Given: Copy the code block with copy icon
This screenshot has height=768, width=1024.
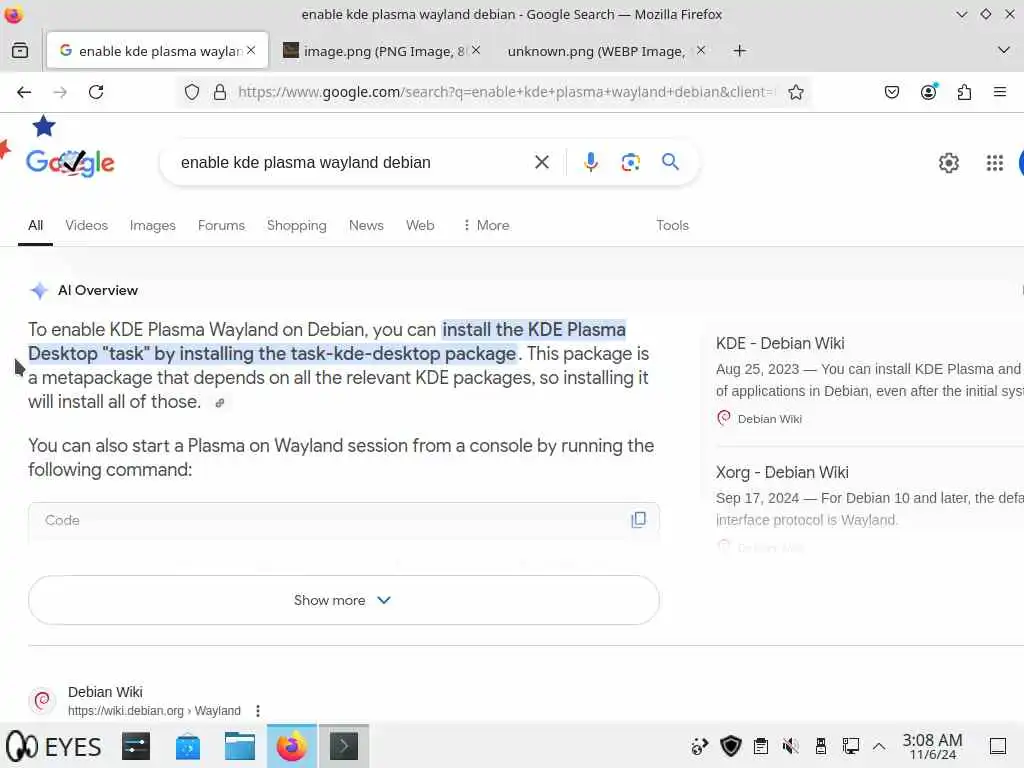Looking at the screenshot, I should point(638,520).
